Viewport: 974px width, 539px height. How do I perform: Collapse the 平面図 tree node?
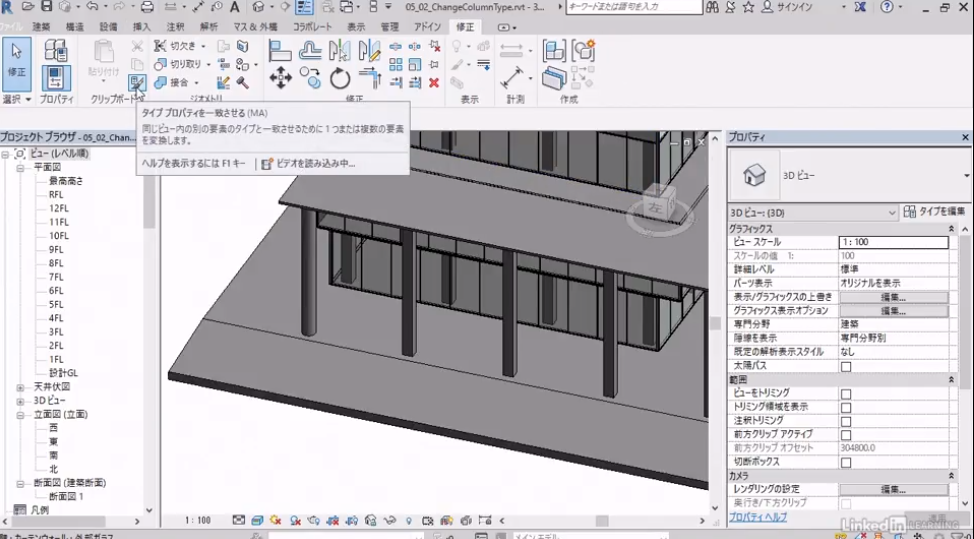21,168
